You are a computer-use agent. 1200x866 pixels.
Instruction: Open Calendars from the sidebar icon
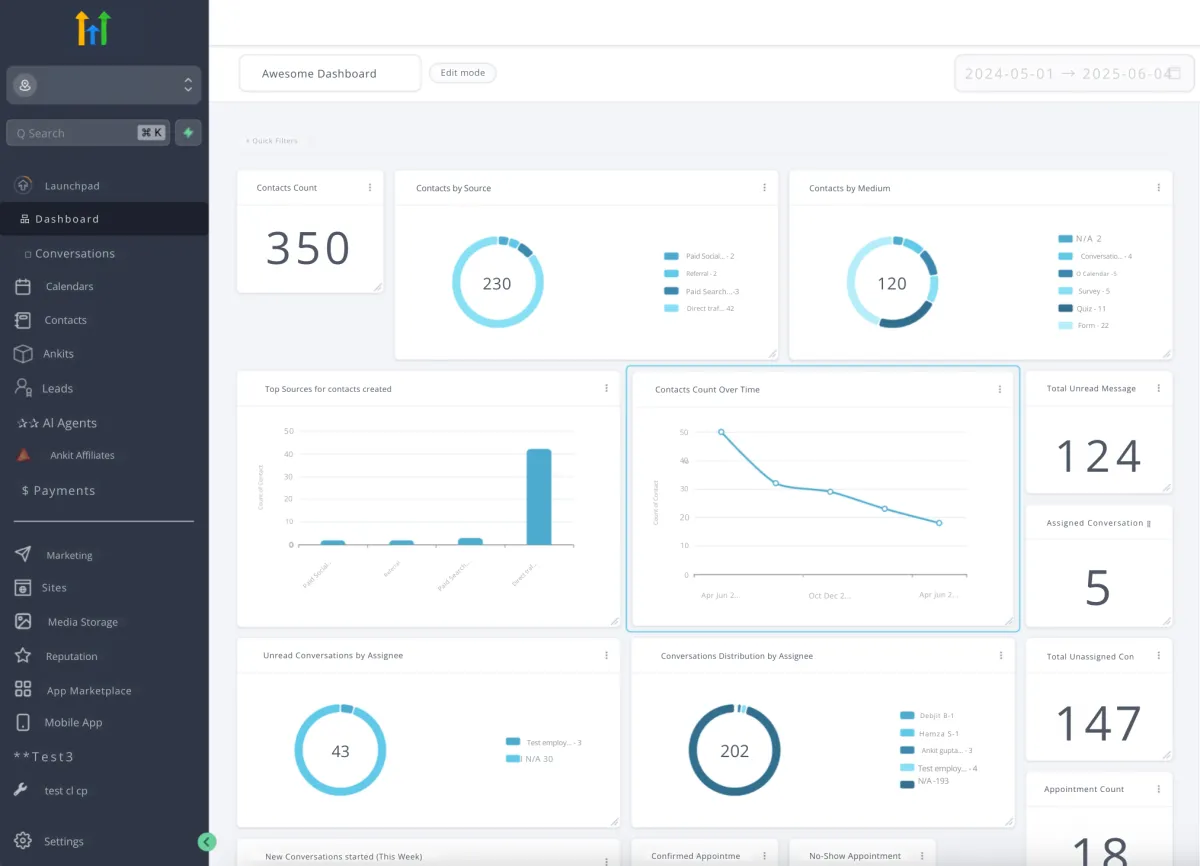(x=23, y=286)
